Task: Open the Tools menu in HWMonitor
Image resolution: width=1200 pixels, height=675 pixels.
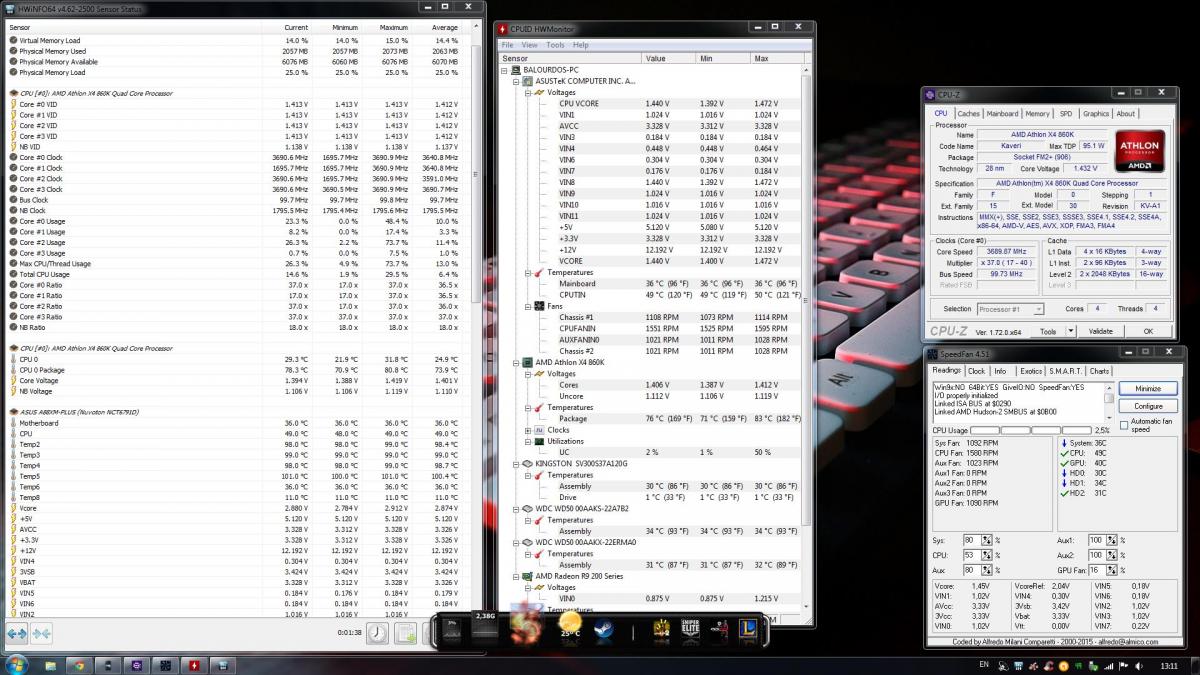Action: 555,45
